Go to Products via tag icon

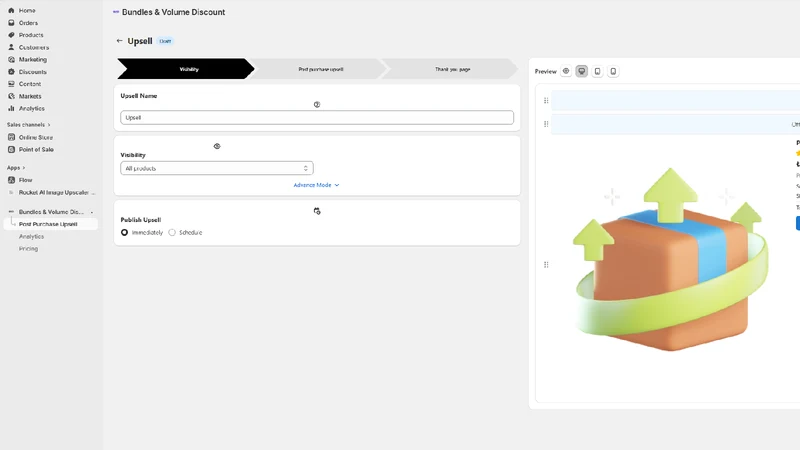point(11,35)
